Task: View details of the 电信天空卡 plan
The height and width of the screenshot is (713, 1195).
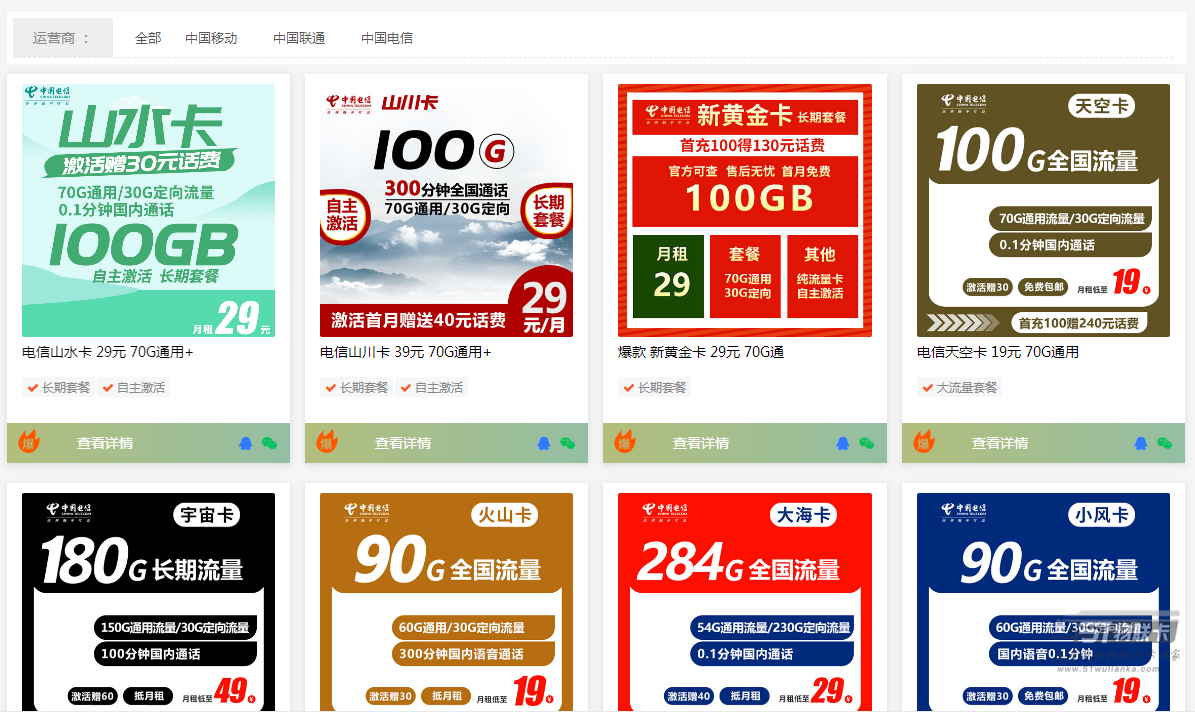Action: click(x=1000, y=443)
